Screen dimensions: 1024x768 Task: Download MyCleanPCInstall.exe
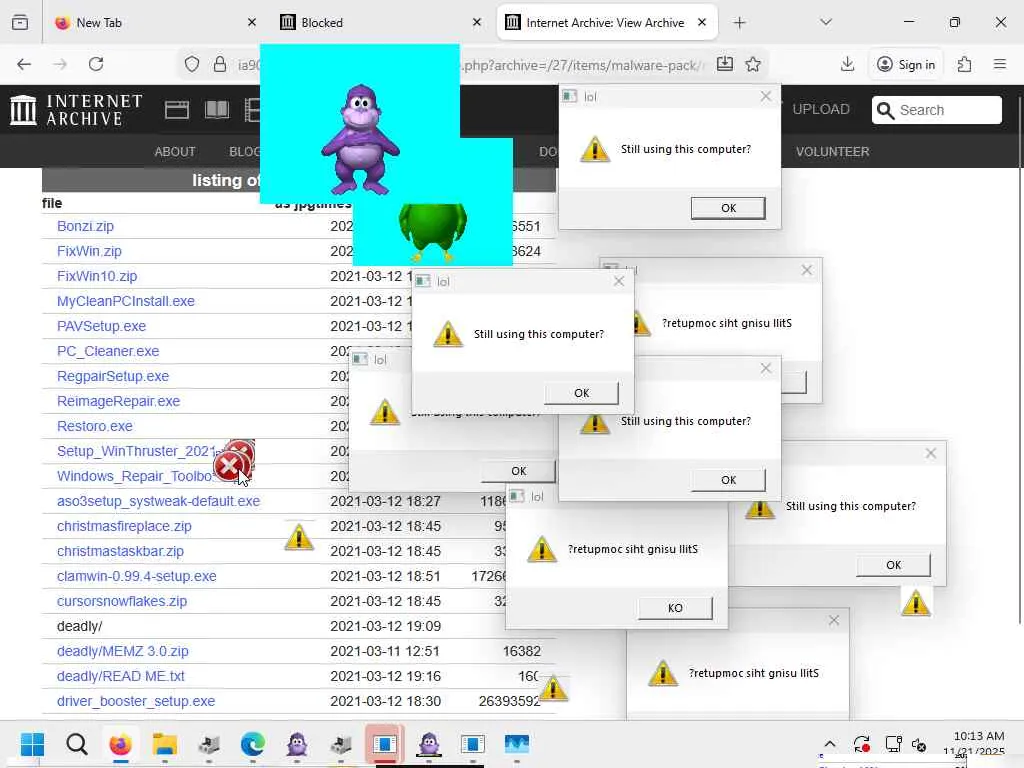pos(125,301)
